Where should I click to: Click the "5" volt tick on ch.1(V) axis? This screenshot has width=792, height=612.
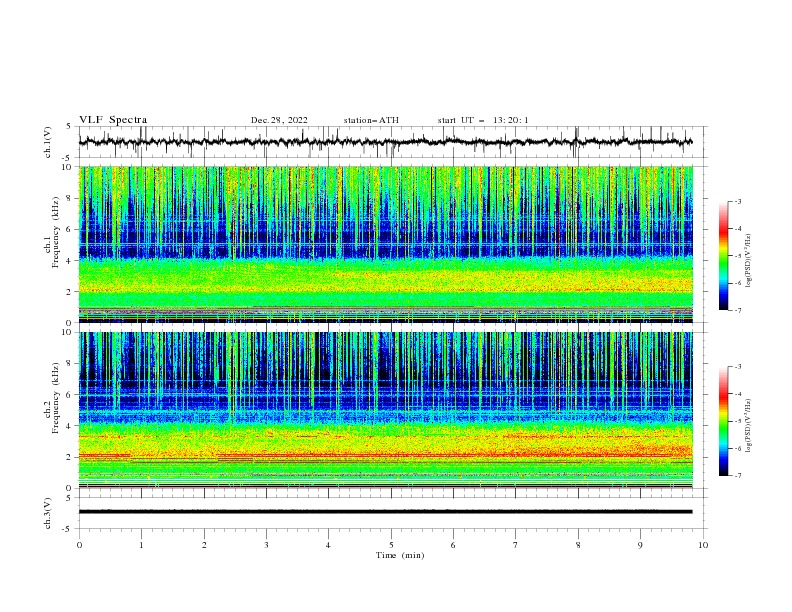(69, 126)
